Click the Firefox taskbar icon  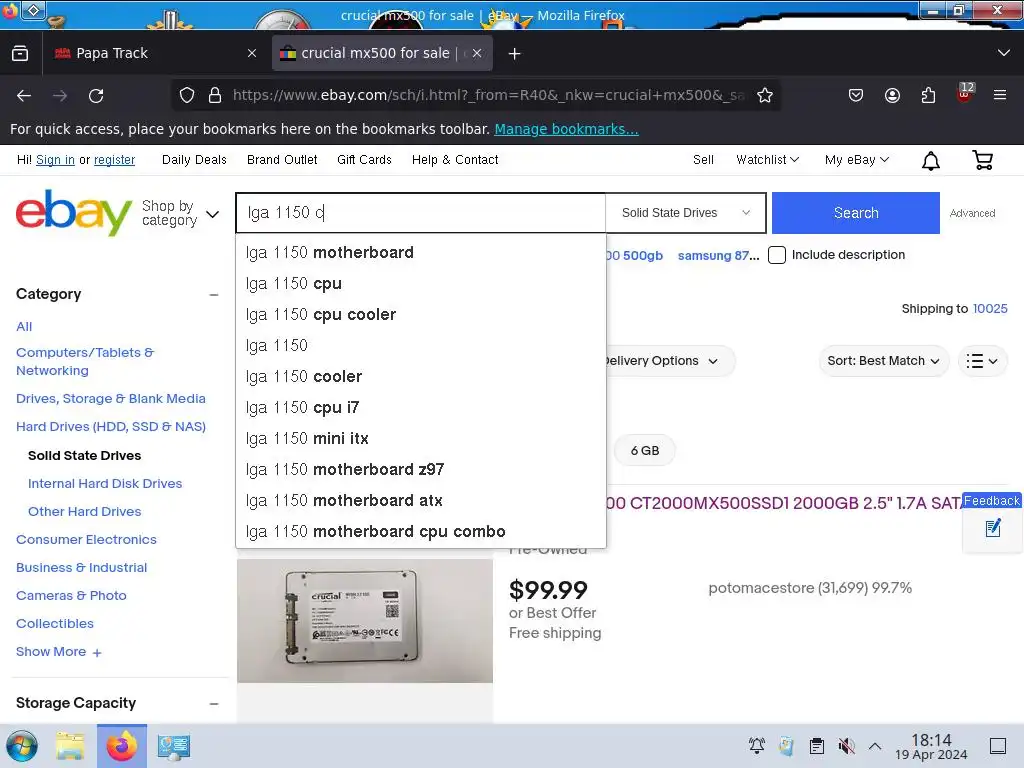tap(122, 746)
